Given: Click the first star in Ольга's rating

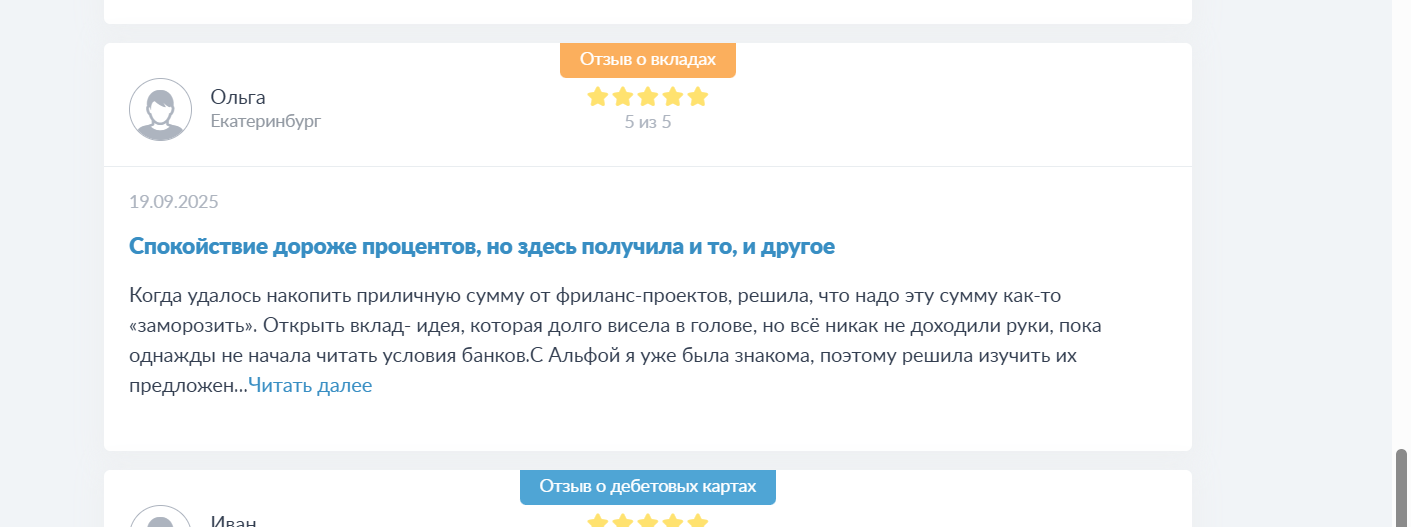Looking at the screenshot, I should click(x=598, y=97).
